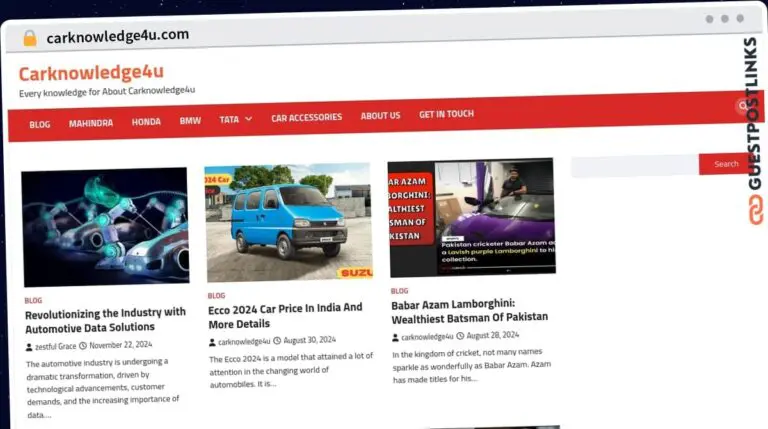Click author name zestful Grace
Viewport: 768px width, 429px height.
click(55, 346)
